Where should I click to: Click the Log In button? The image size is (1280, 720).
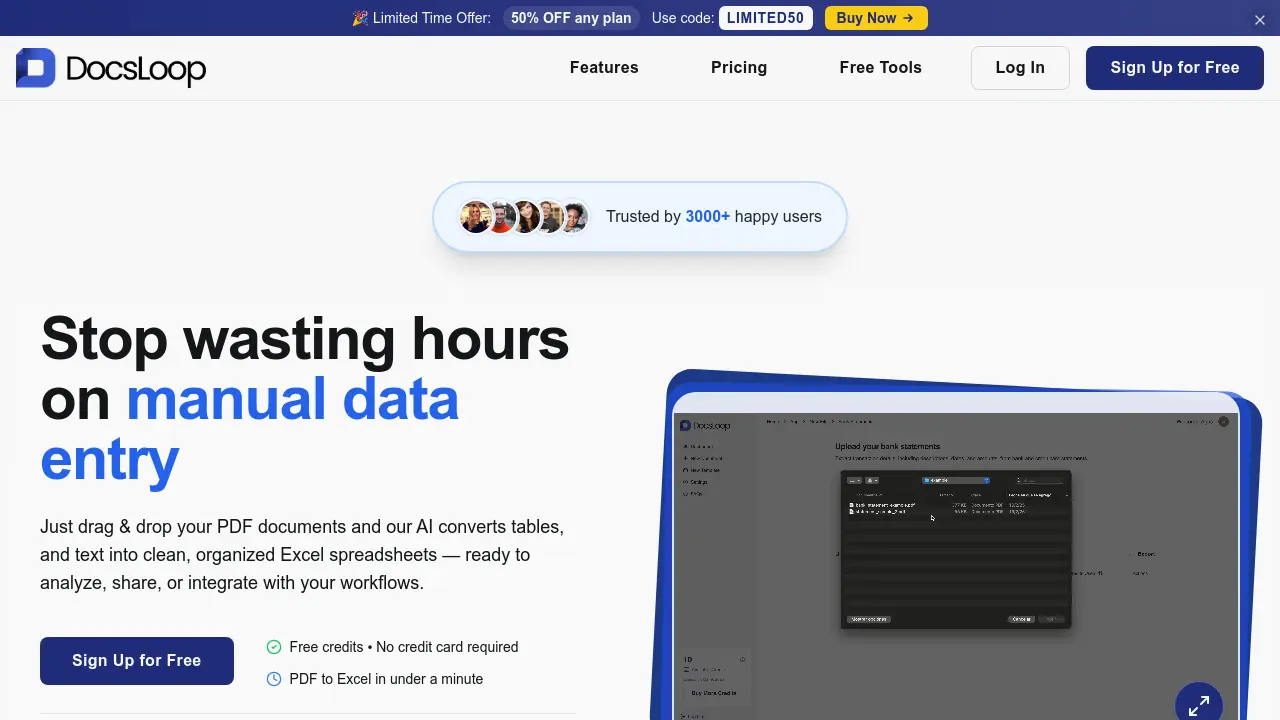coord(1020,68)
